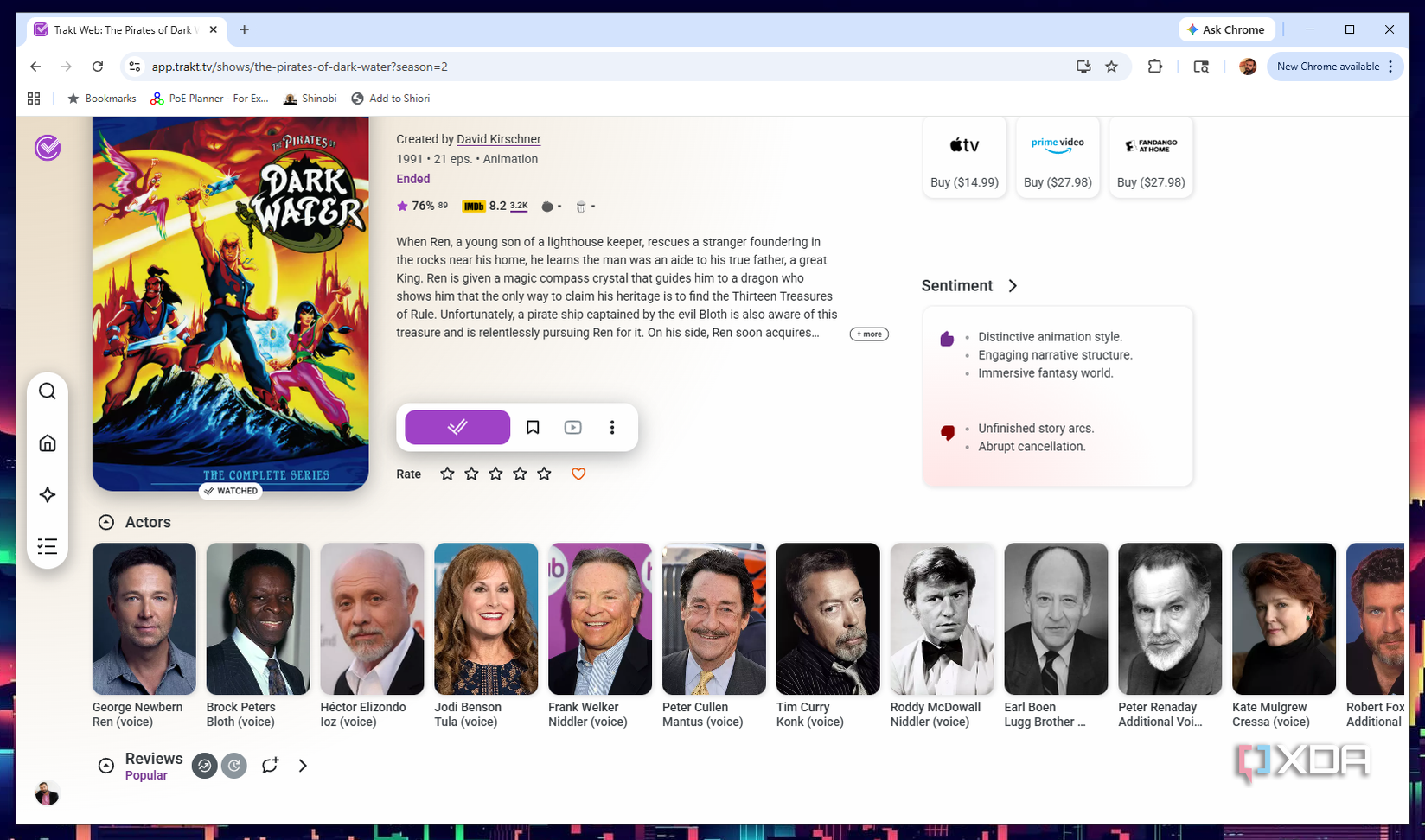Reload the page in Chrome
The width and height of the screenshot is (1425, 840).
98,67
